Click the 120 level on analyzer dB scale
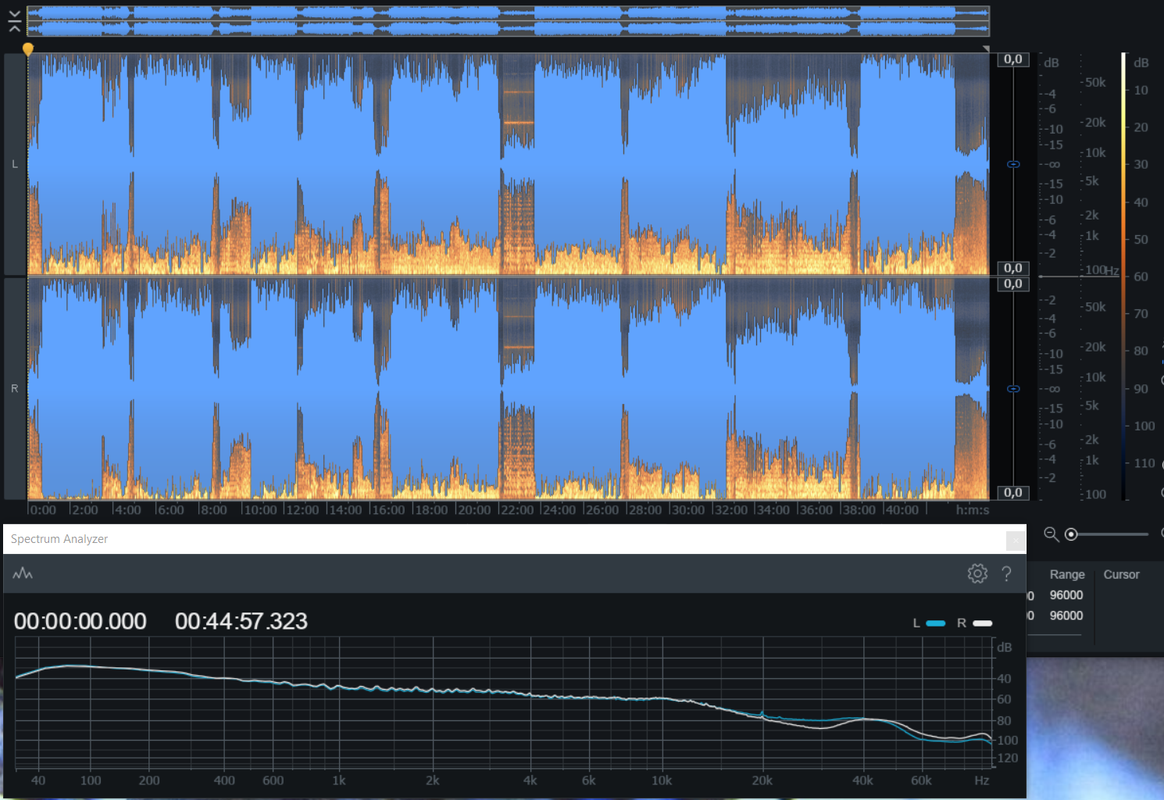Screen dimensions: 1164x800 tap(1007, 758)
